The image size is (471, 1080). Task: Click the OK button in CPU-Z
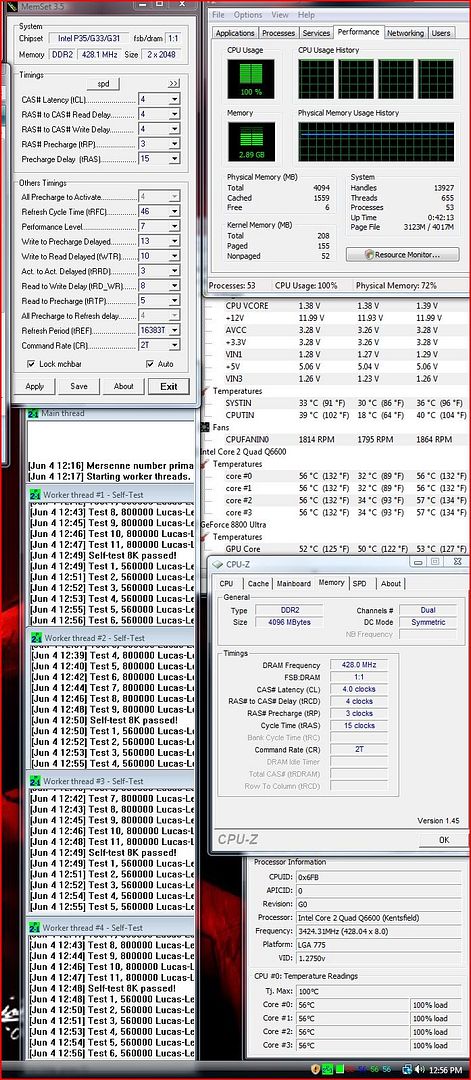(x=443, y=840)
